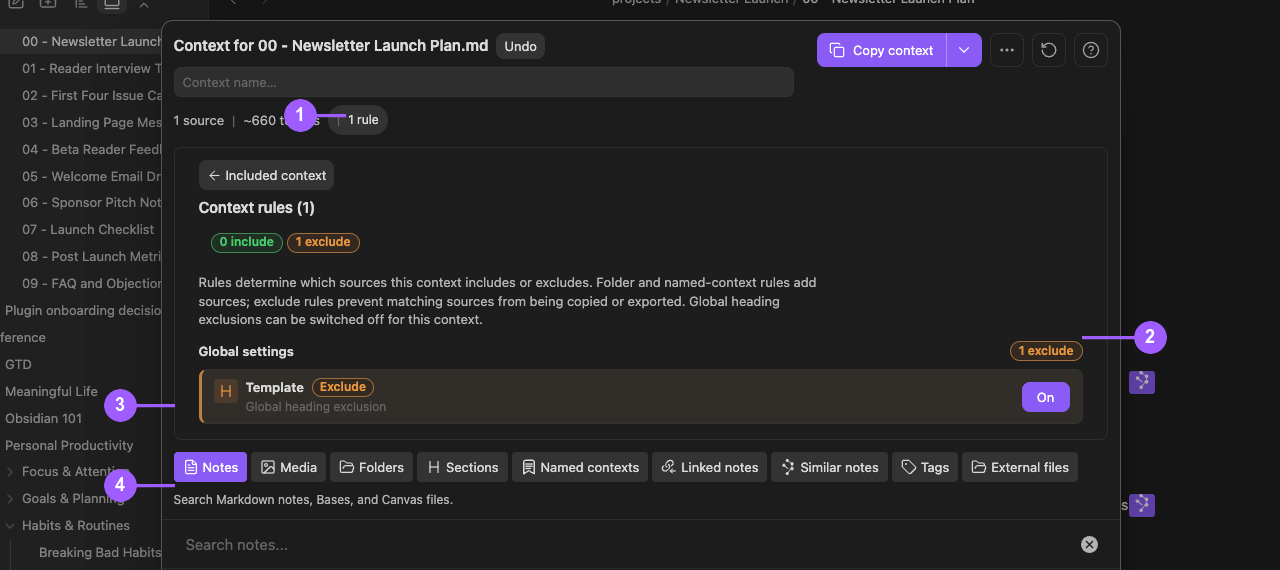Switch to the Folders tab
This screenshot has width=1280, height=570.
pos(371,467)
